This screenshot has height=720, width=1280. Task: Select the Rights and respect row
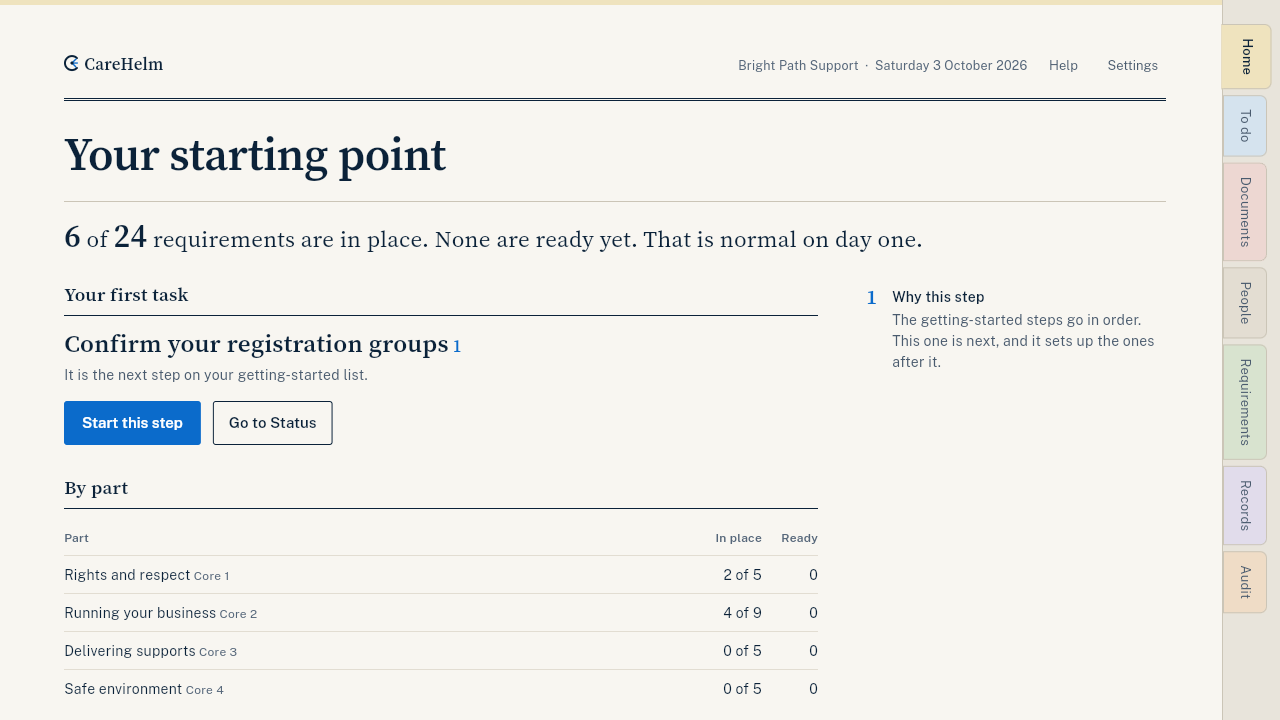(x=441, y=575)
